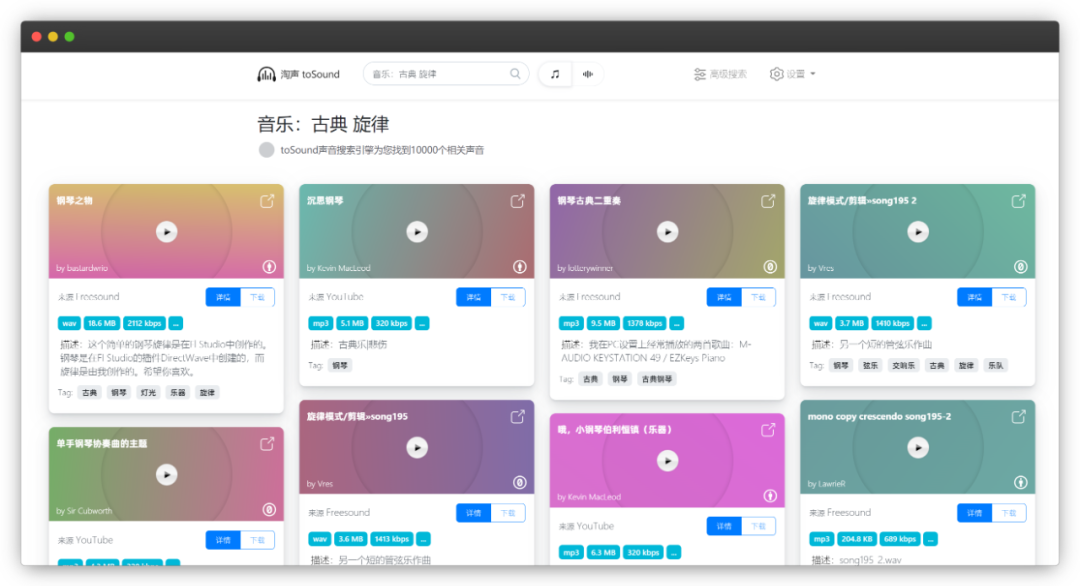Click license icon on 钢琴古典二重奏 card
Screen dimensions: 1080x586
769,267
